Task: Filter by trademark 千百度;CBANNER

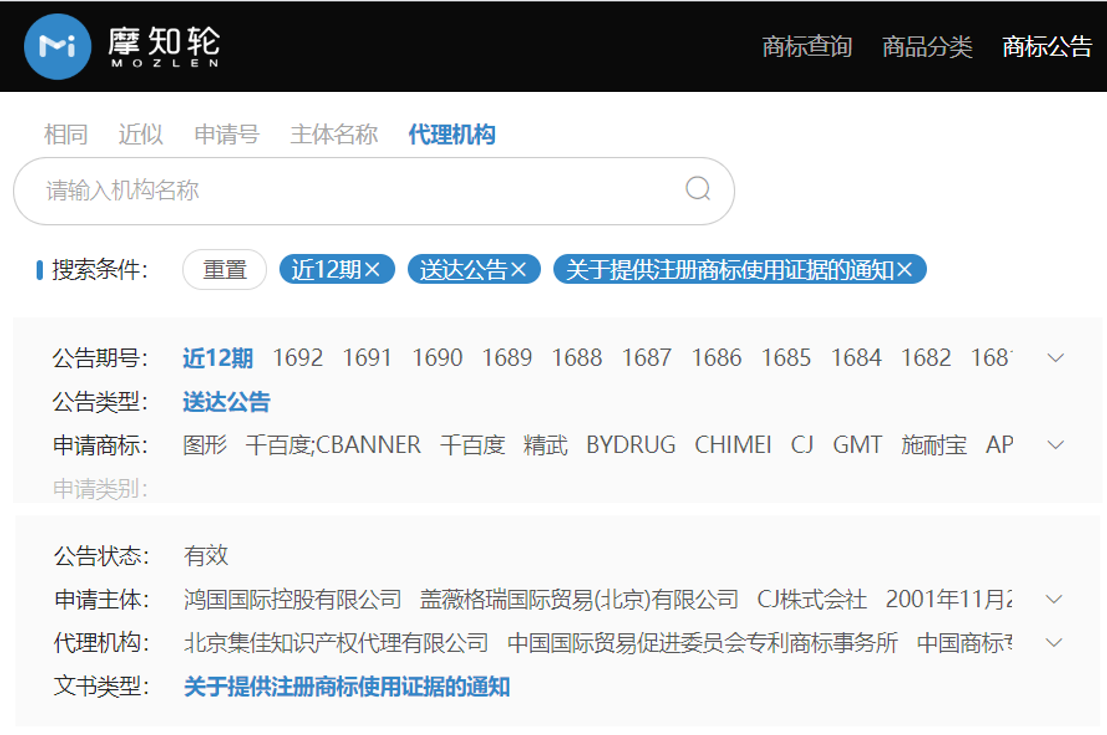Action: coord(333,445)
